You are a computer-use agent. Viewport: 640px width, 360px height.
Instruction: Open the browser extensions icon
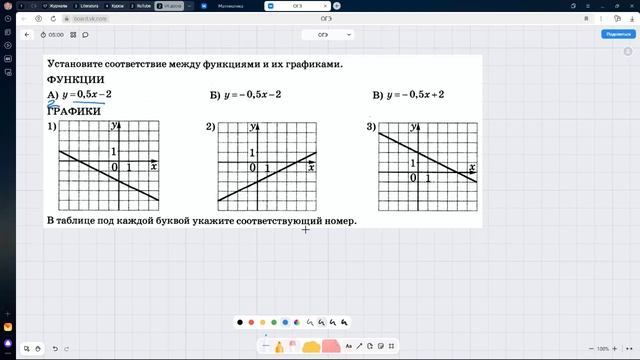[617, 19]
